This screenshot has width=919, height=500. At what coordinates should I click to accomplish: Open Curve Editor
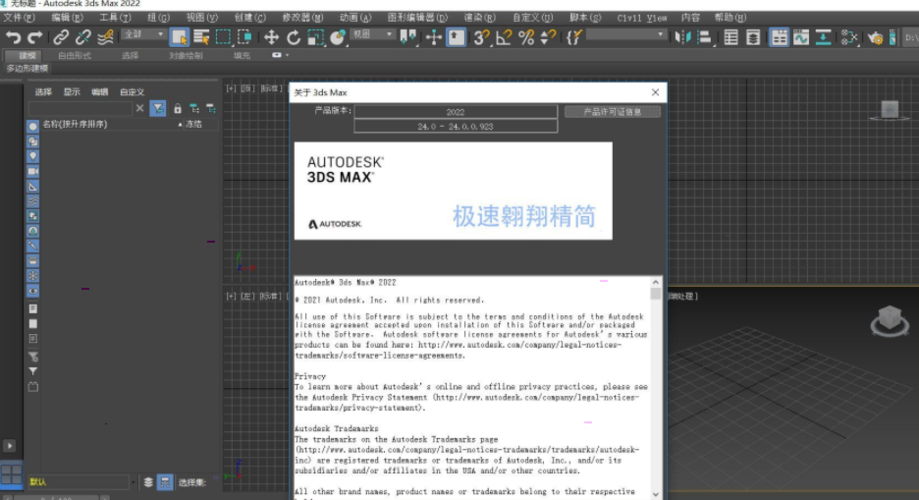click(x=801, y=38)
